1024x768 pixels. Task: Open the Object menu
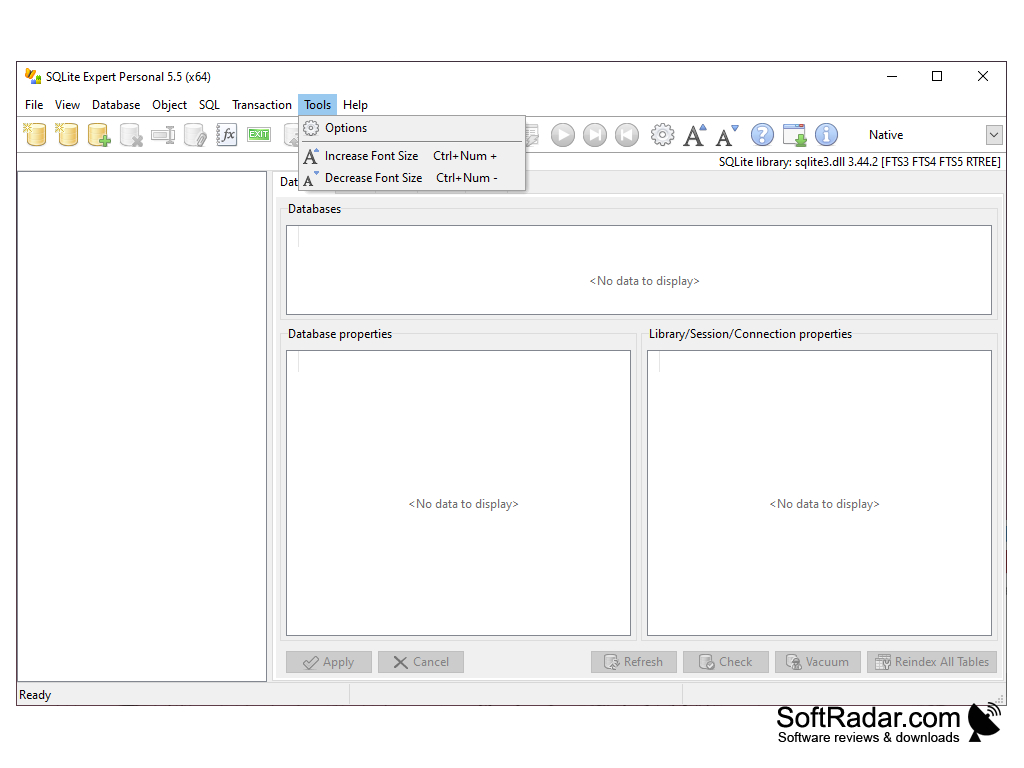coord(169,105)
